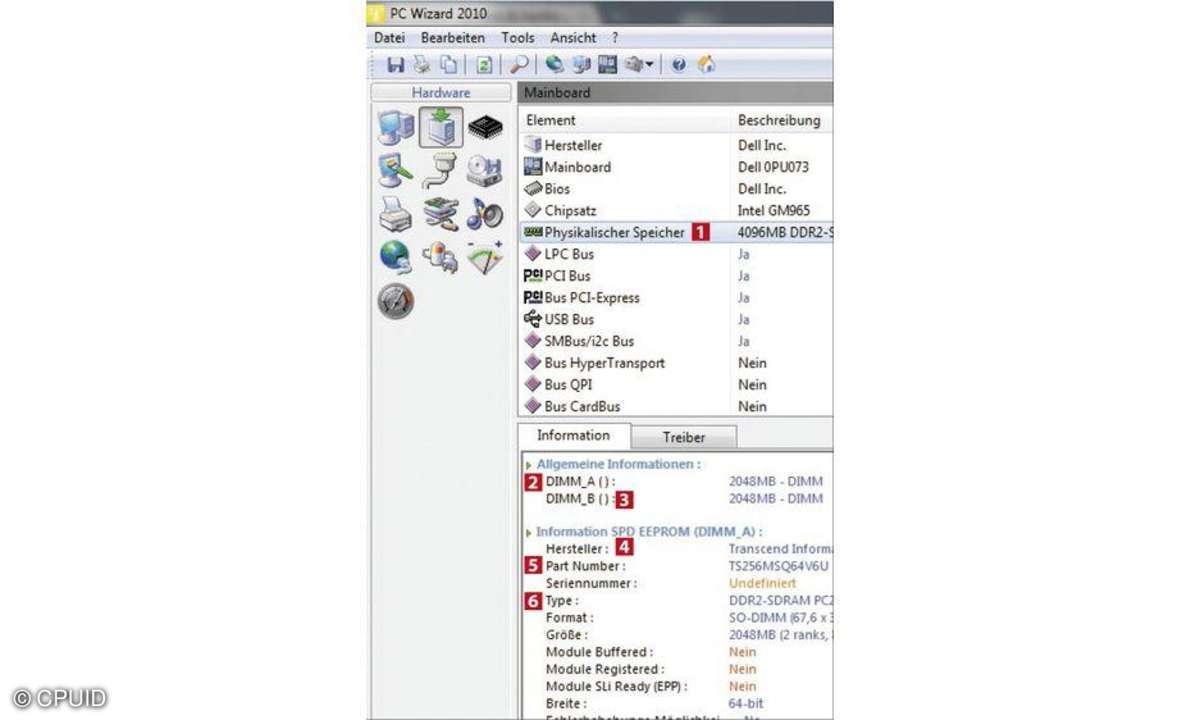Select the Devices cards icon
Image resolution: width=1200 pixels, height=720 pixels.
441,214
